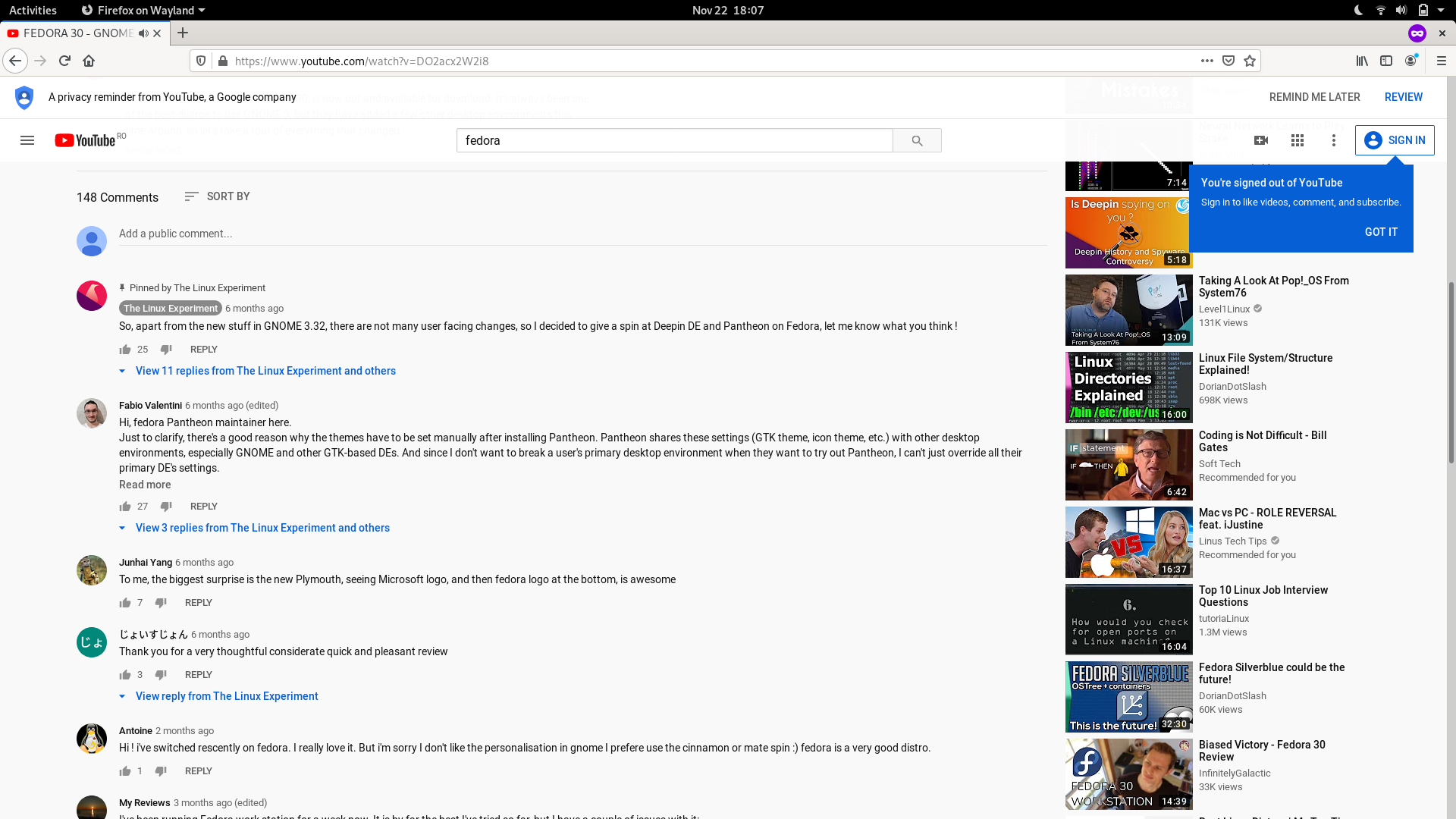Screen dimensions: 1456x819
Task: Open Coding is Not Difficult - Bill Gates title
Action: (x=1262, y=441)
